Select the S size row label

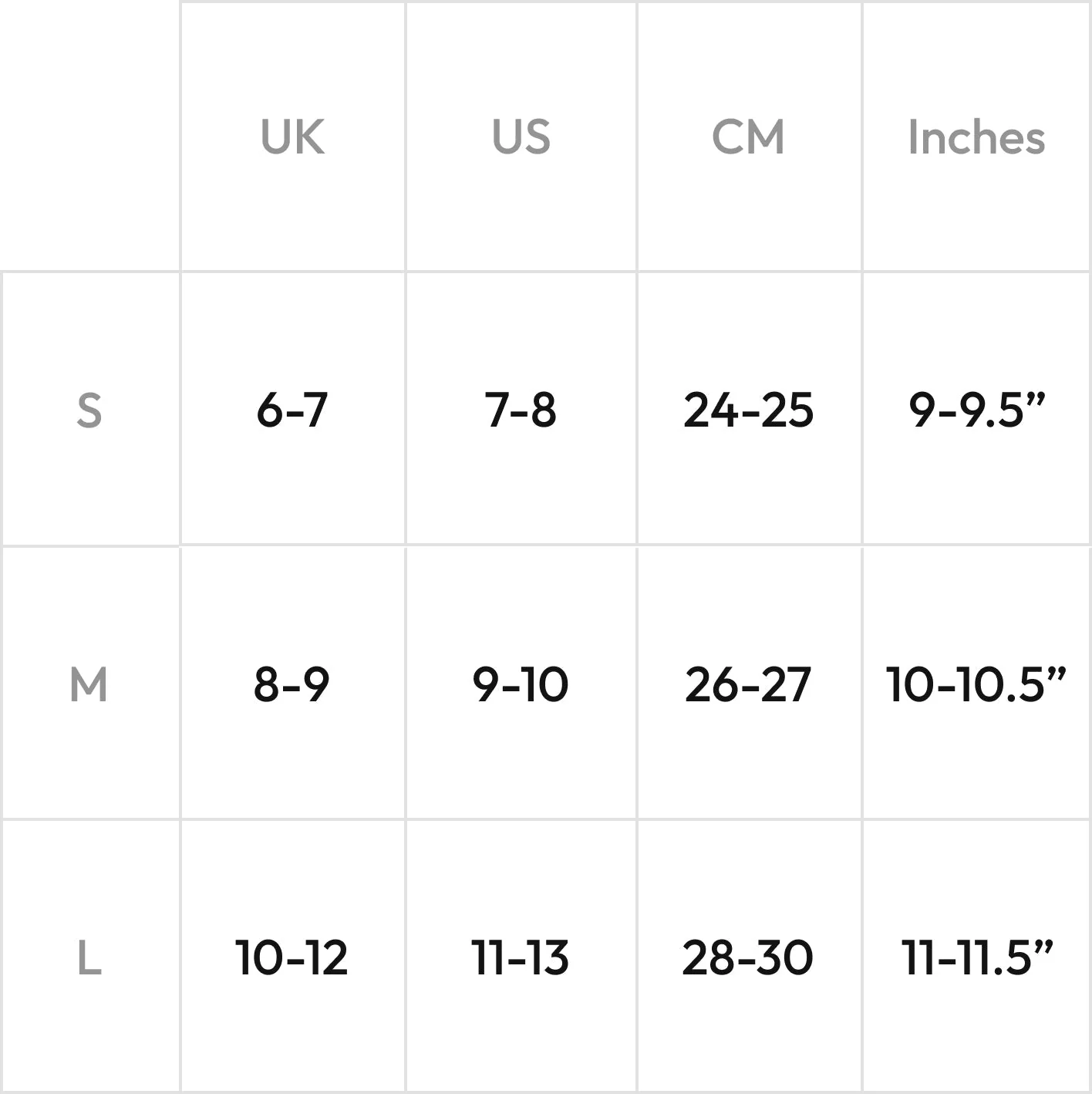(89, 410)
